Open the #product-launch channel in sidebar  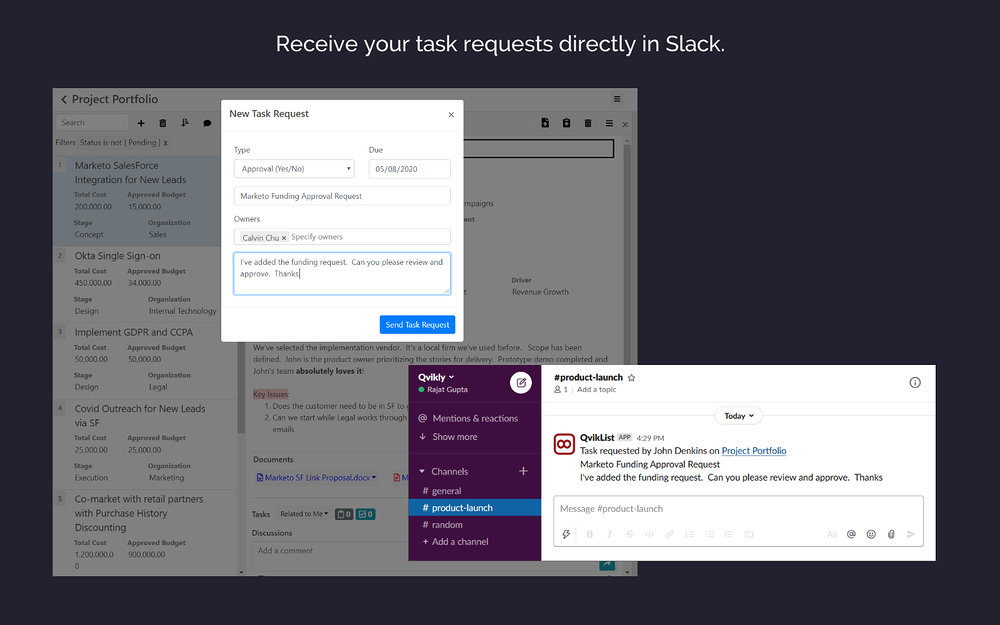474,508
